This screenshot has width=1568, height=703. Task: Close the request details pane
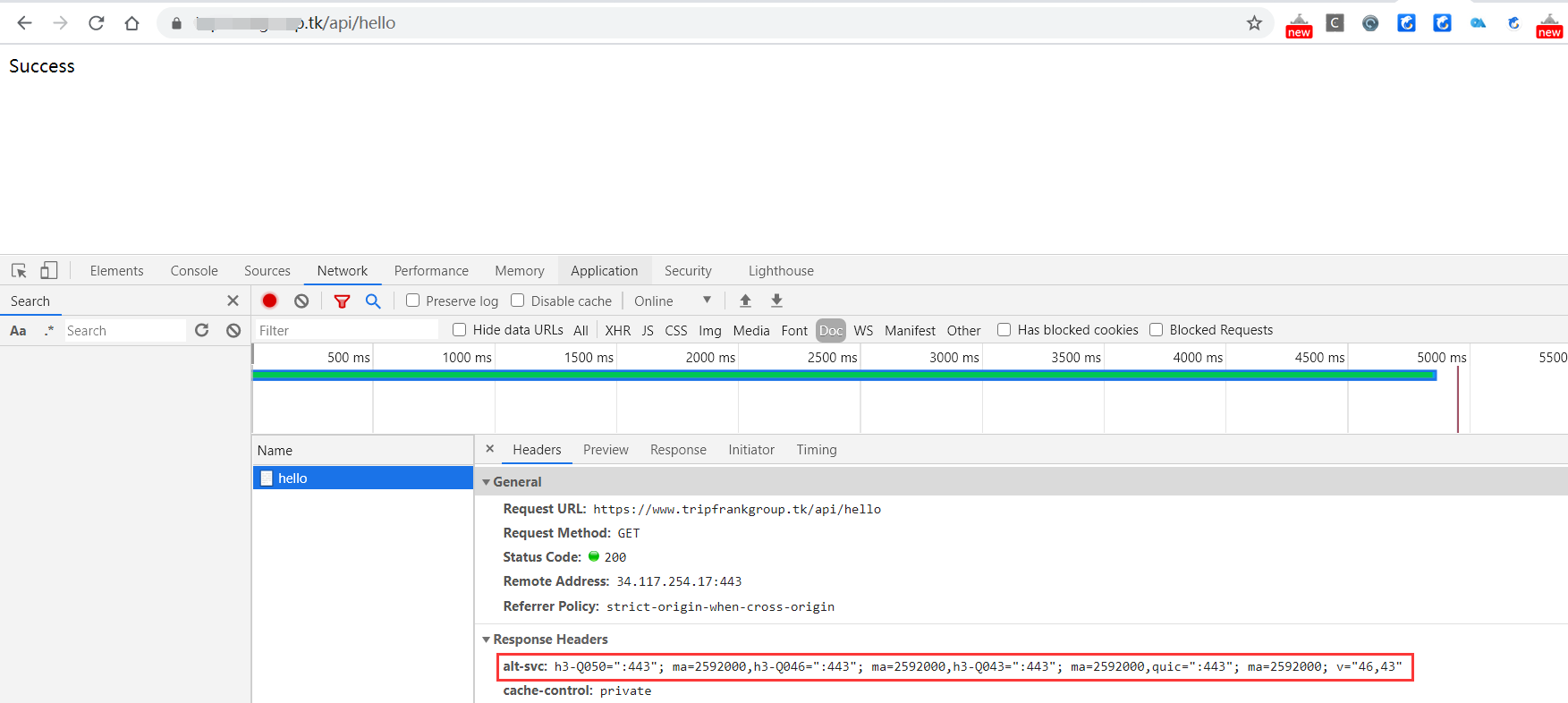[x=489, y=449]
